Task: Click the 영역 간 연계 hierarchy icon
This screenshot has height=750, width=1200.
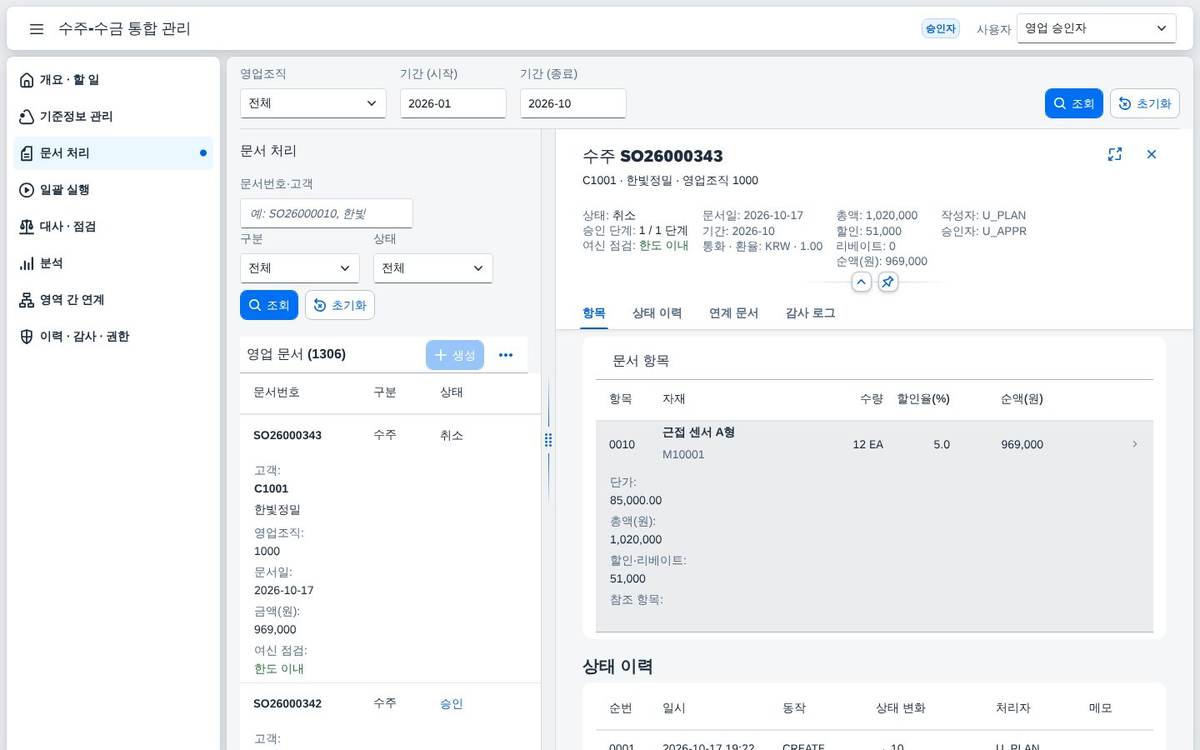Action: pyautogui.click(x=27, y=300)
